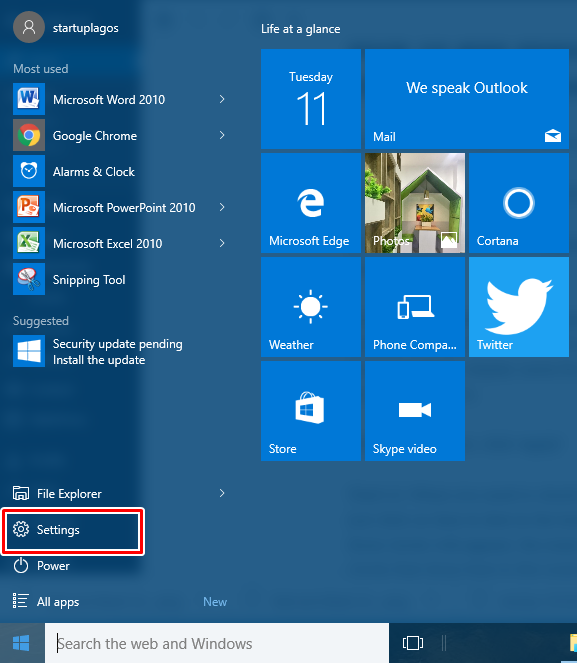Open File Explorer folder icon

pos(21,493)
